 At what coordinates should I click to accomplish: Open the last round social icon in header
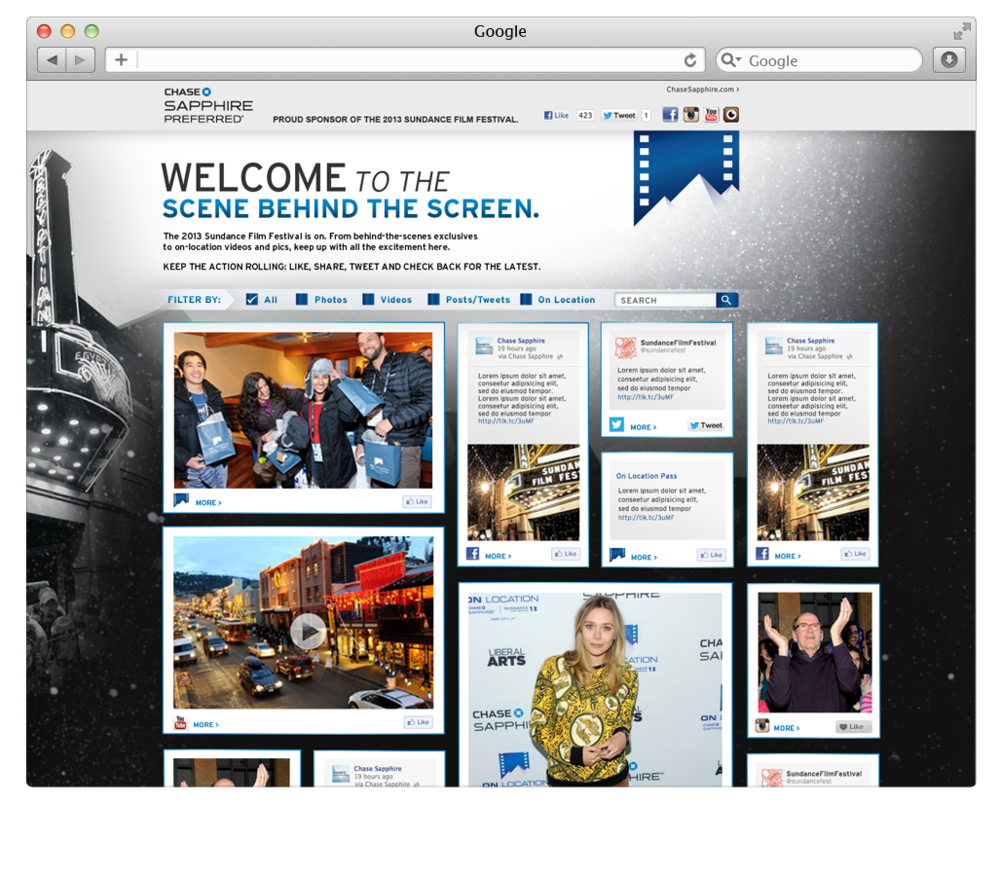tap(732, 115)
